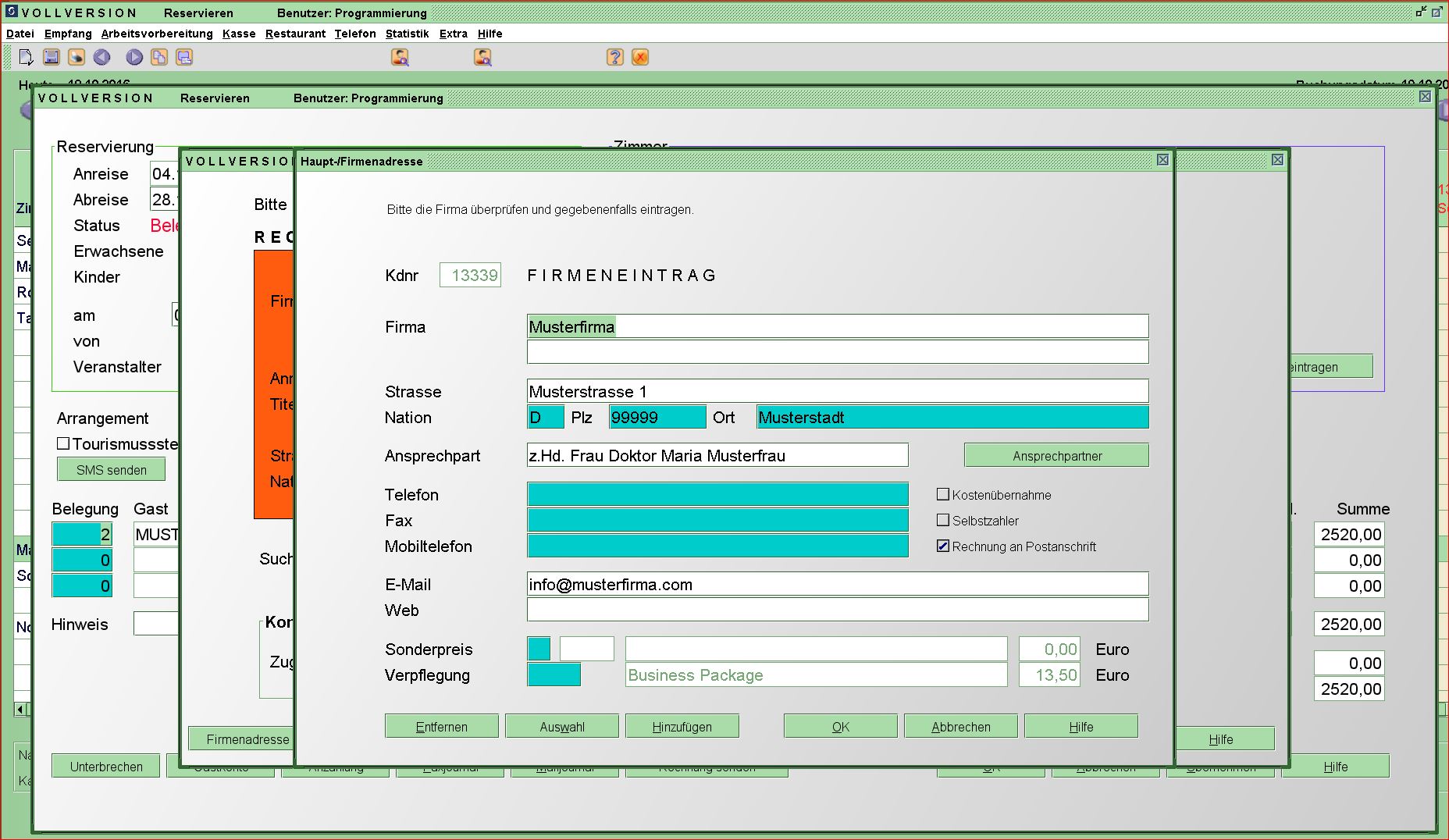Screen dimensions: 1449x840
Task: Open the Kasse menu
Action: [239, 34]
